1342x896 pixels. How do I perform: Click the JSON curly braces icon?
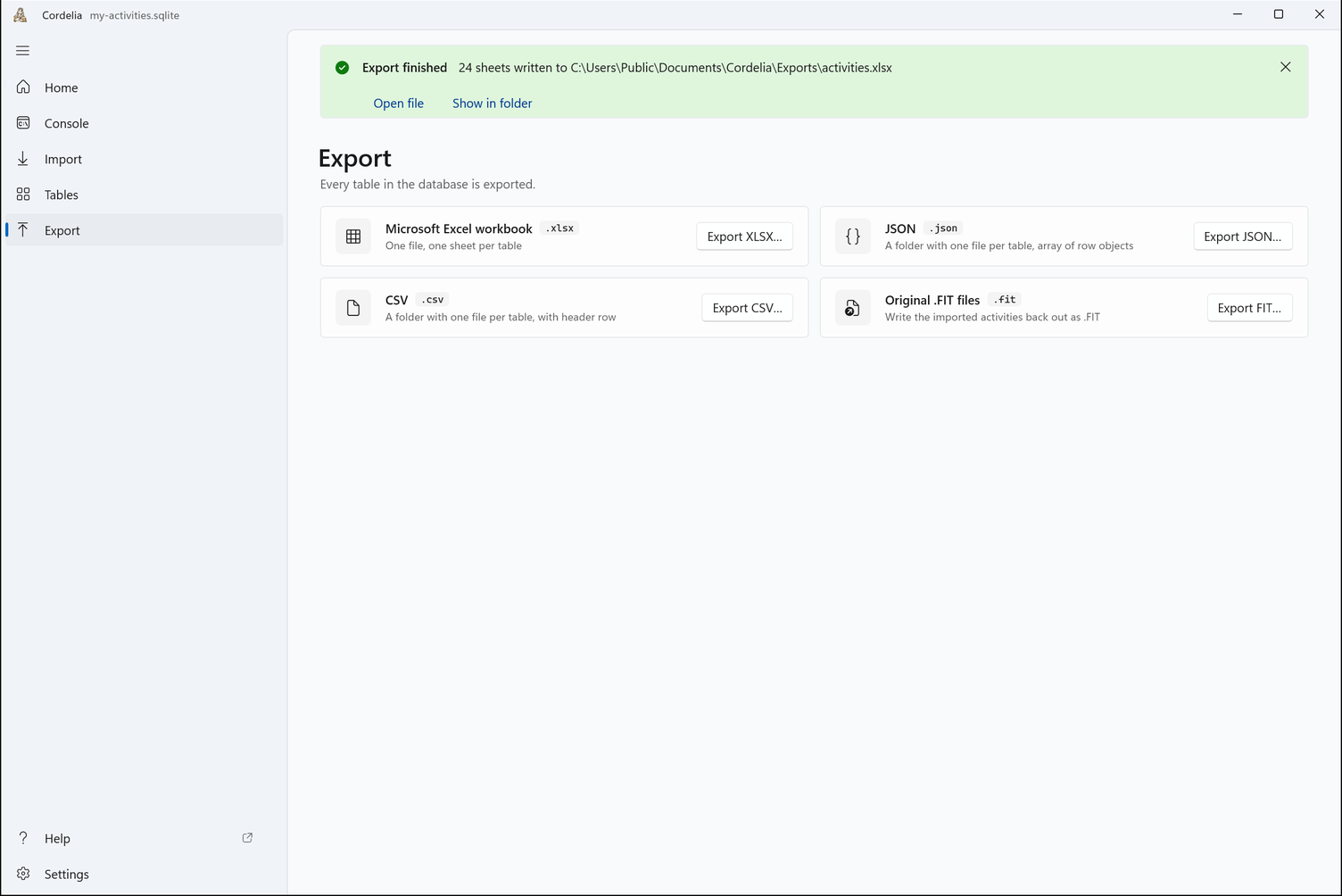point(853,236)
